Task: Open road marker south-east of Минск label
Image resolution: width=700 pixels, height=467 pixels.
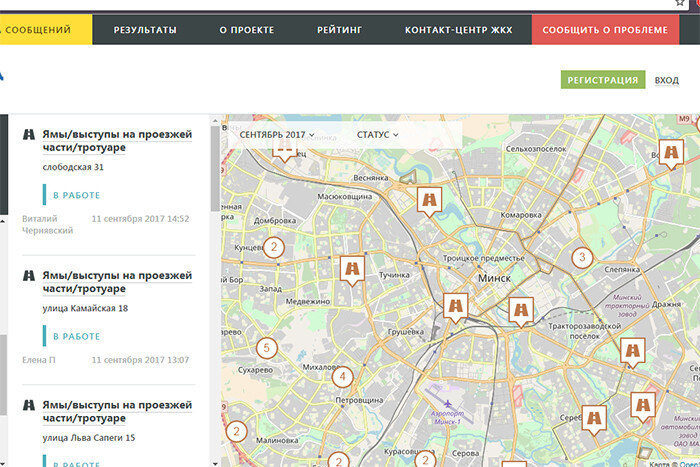Action: [x=521, y=311]
